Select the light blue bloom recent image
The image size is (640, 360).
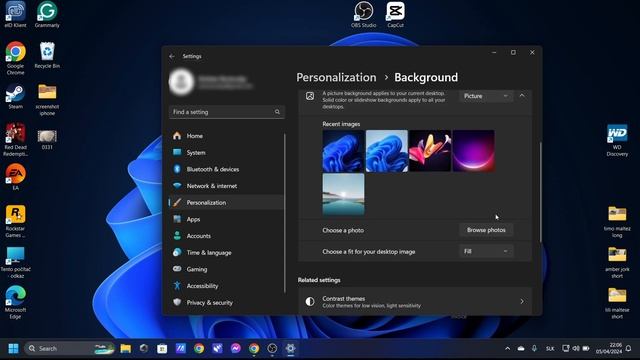point(387,151)
